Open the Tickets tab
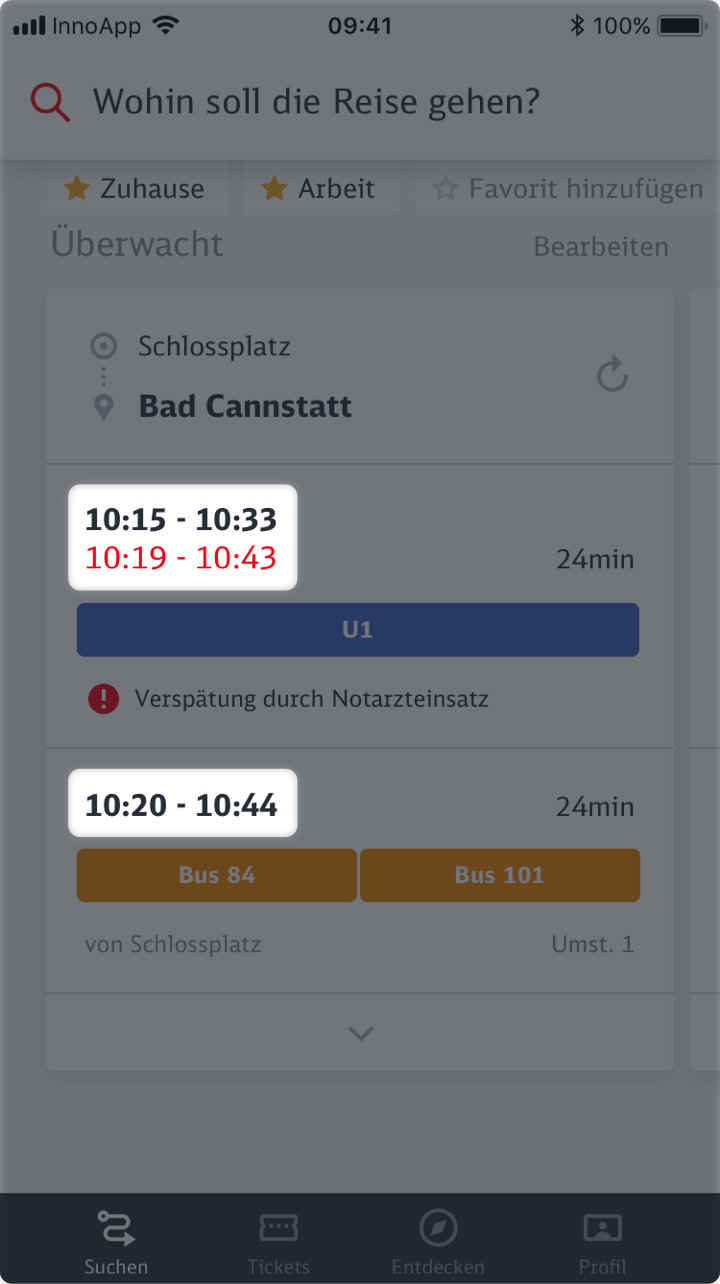Image resolution: width=720 pixels, height=1284 pixels. point(278,1244)
